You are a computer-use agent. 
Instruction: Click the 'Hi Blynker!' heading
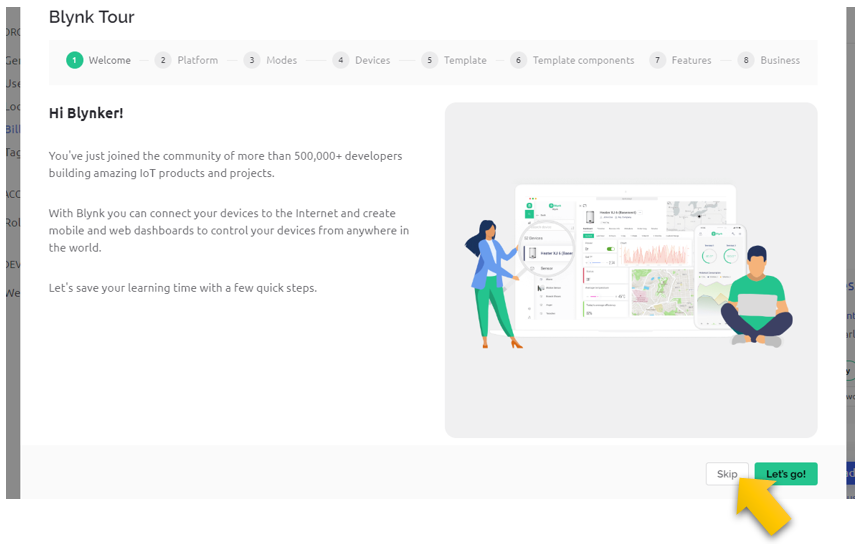click(86, 113)
